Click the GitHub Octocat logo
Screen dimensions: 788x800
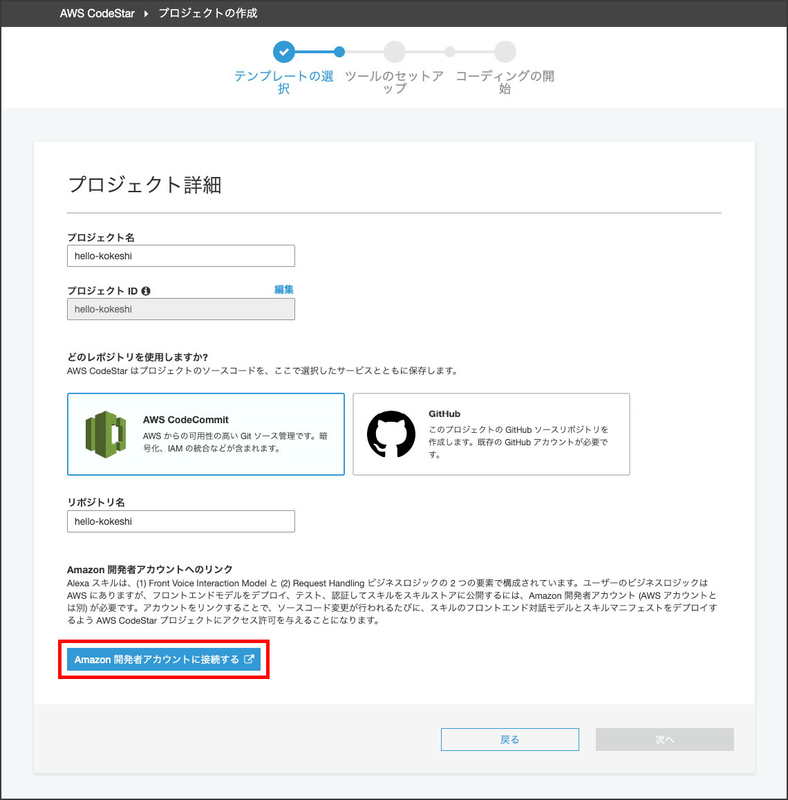coord(391,434)
